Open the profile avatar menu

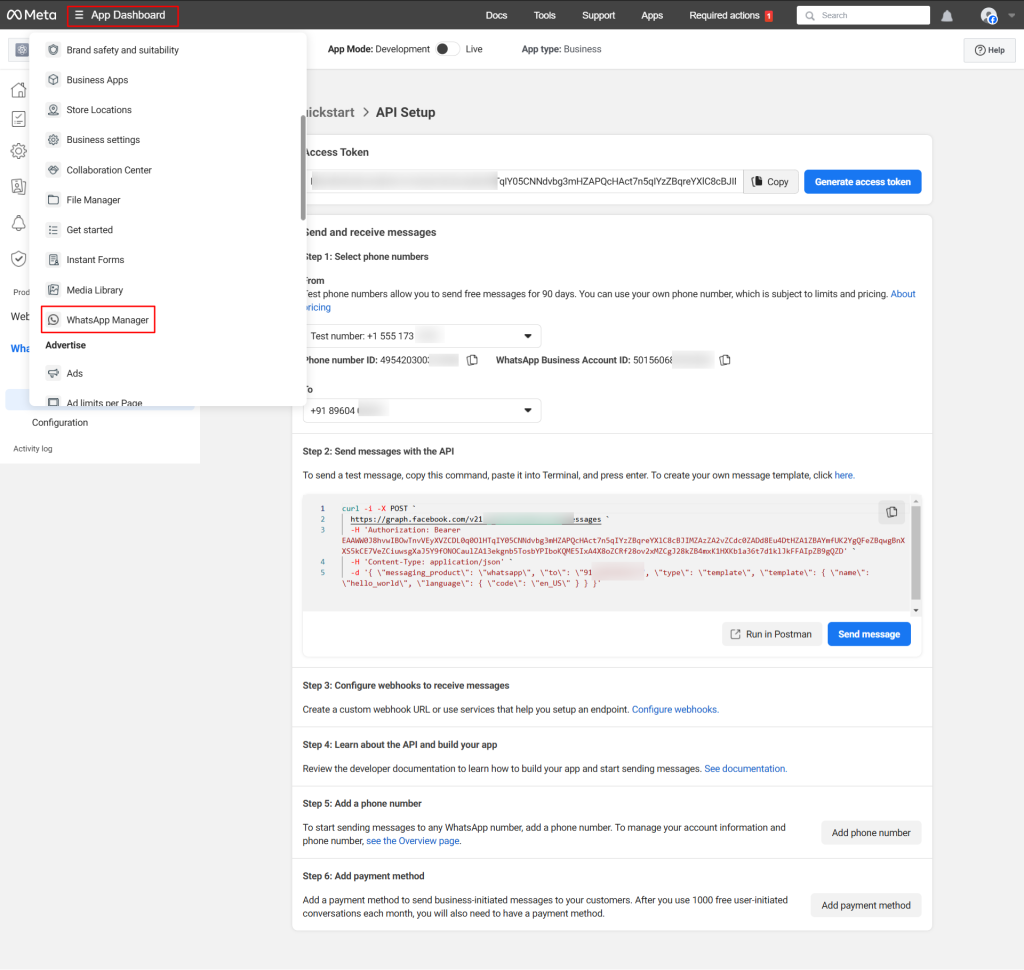[x=989, y=16]
